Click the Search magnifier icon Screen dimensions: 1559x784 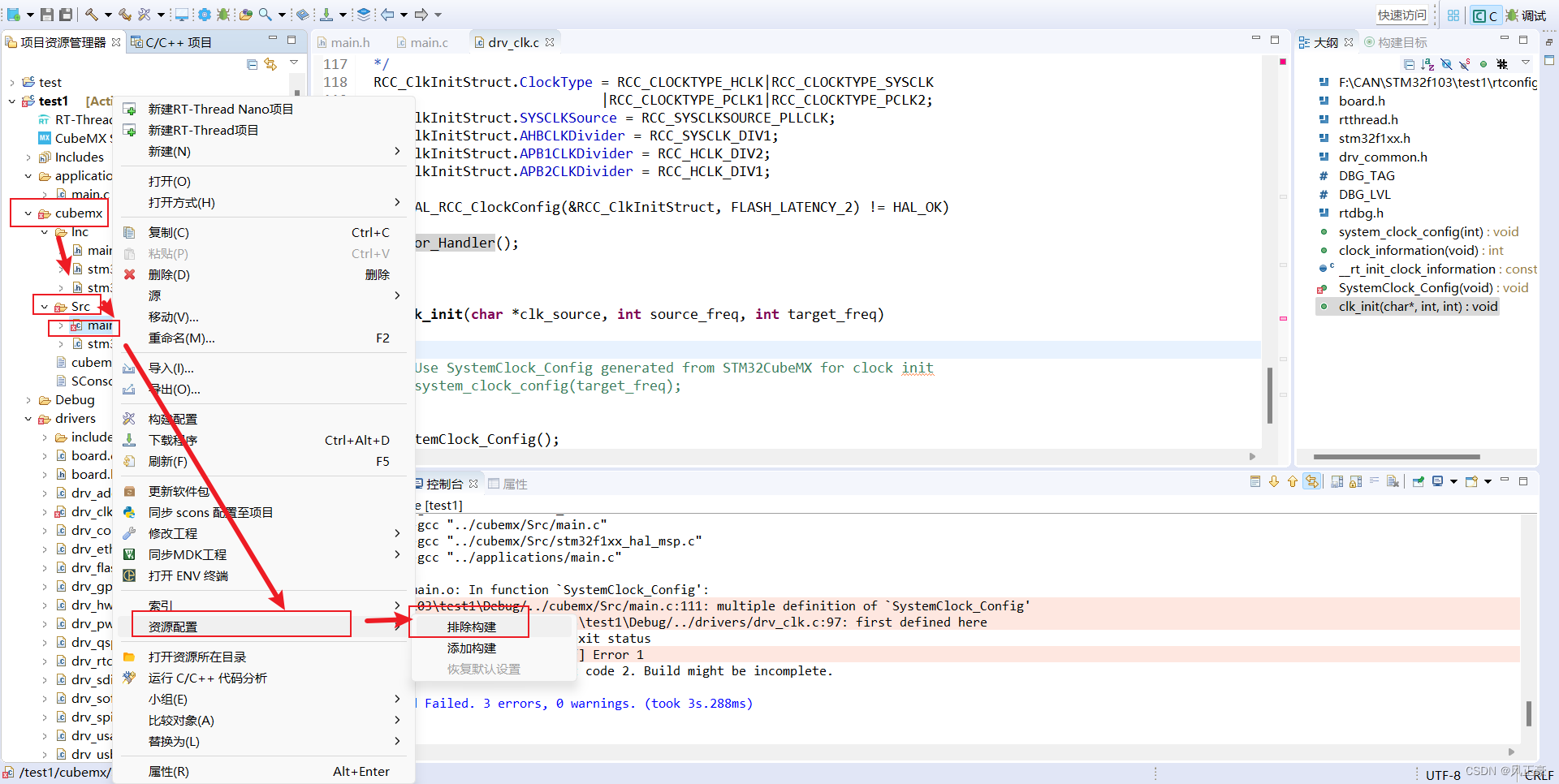tap(266, 15)
